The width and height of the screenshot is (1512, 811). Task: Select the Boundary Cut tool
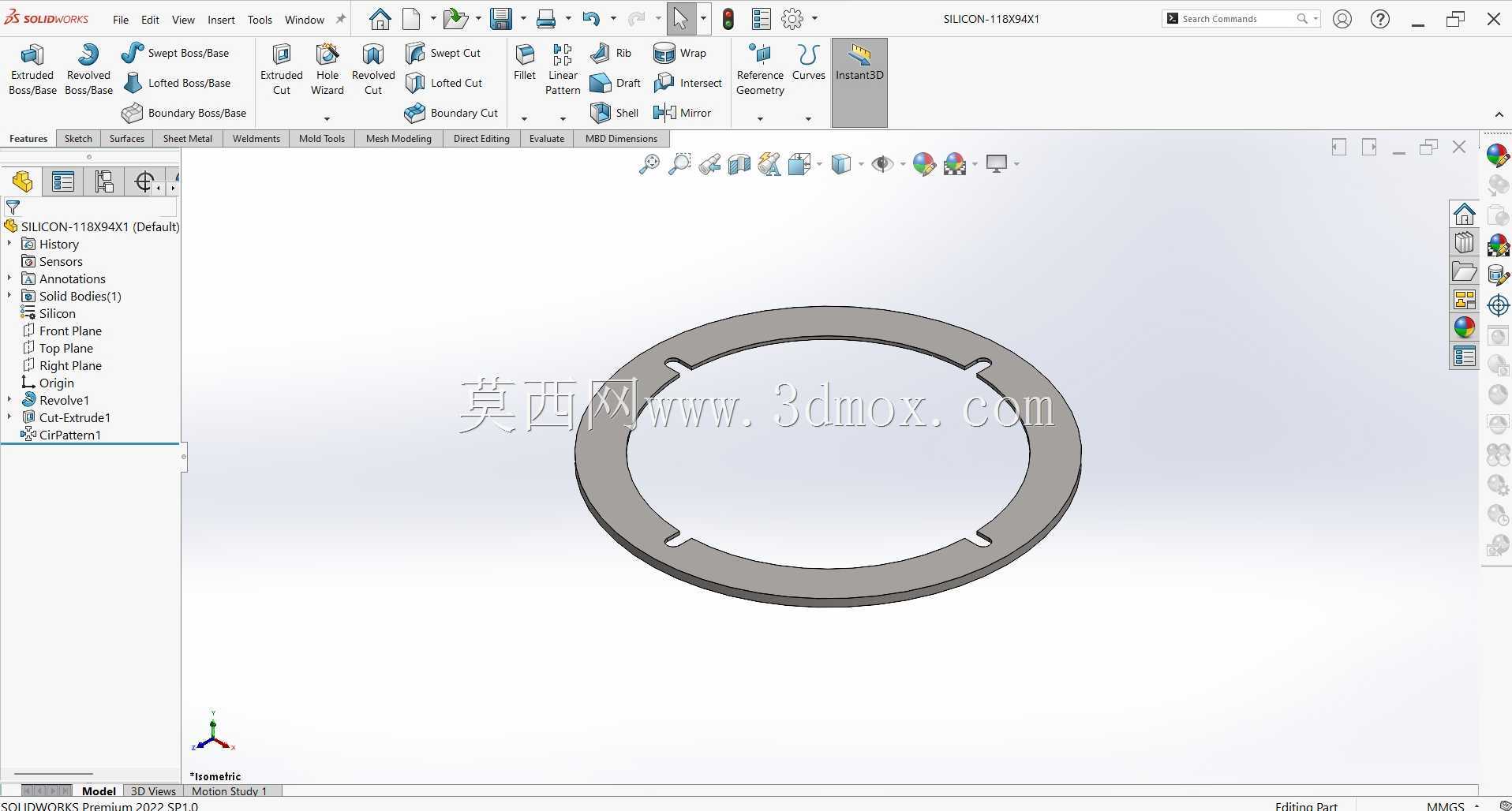point(451,113)
